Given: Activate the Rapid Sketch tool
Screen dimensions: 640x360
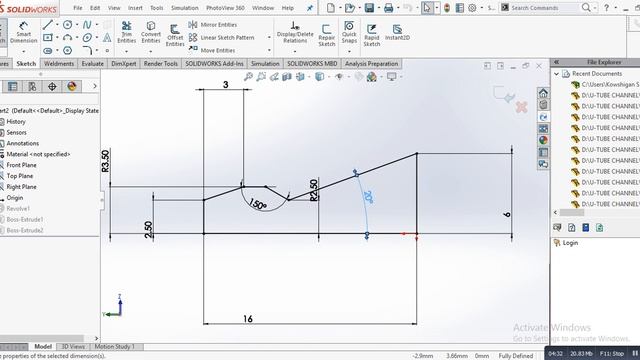Looking at the screenshot, I should pos(371,35).
